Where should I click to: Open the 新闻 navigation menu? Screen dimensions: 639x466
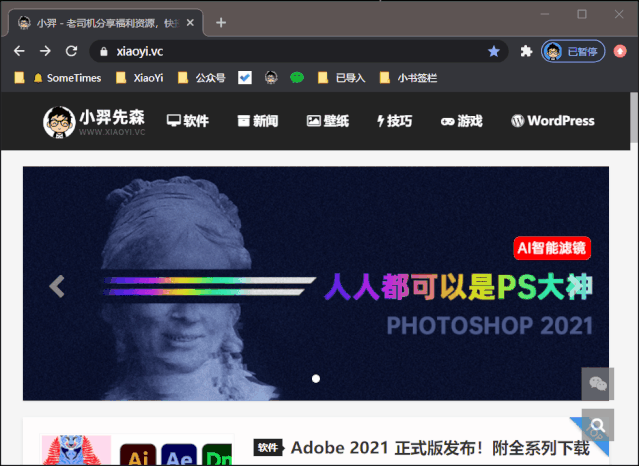[x=258, y=121]
